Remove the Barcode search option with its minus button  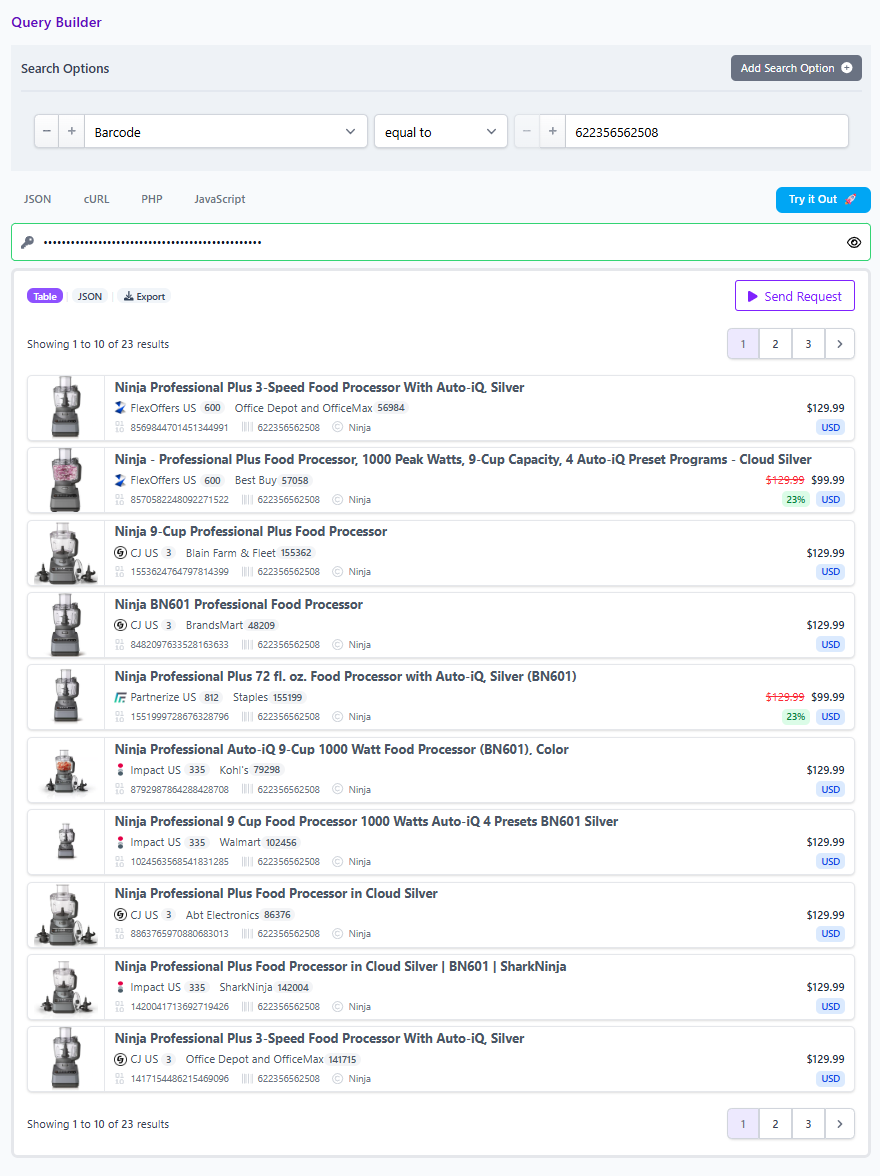tap(47, 131)
